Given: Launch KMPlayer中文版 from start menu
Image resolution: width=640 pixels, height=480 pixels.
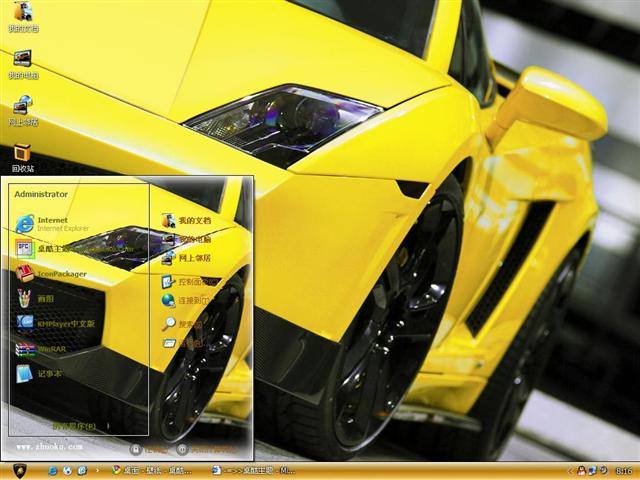Looking at the screenshot, I should tap(56, 323).
